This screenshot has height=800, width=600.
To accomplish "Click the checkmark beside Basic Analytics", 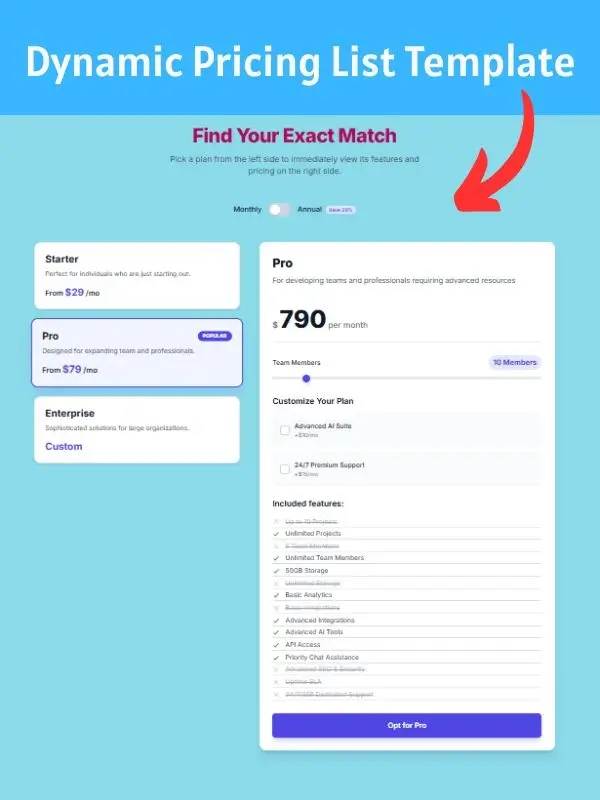I will (x=276, y=595).
